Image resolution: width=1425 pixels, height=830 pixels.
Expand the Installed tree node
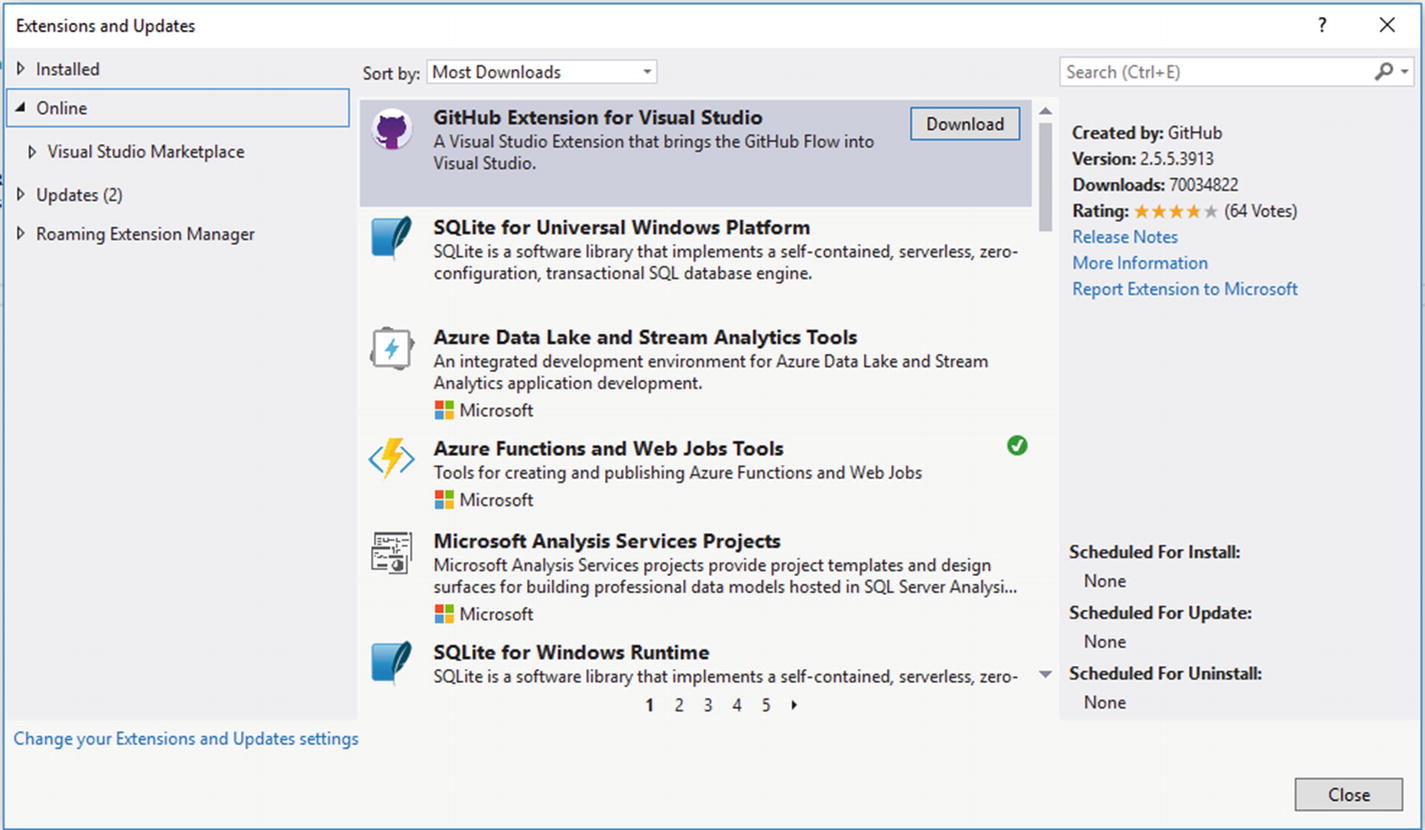pyautogui.click(x=20, y=69)
